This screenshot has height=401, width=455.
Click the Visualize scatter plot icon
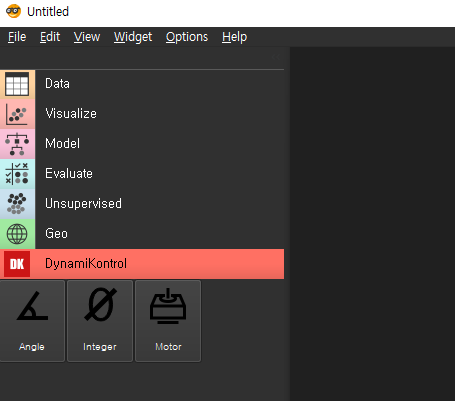click(17, 114)
